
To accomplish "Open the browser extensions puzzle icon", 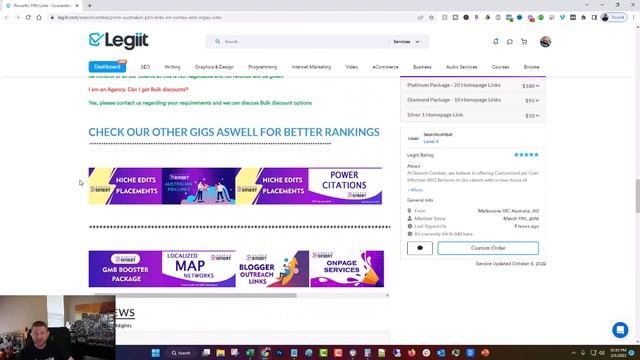I will (x=584, y=18).
